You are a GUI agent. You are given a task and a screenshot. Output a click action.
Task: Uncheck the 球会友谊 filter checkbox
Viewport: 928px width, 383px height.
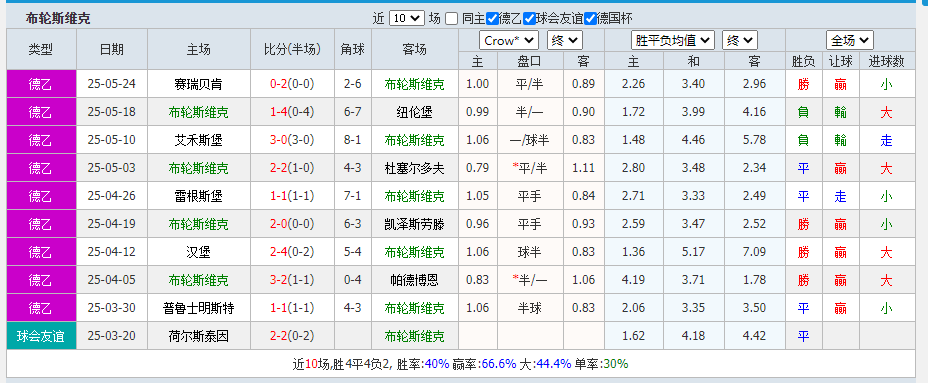pyautogui.click(x=530, y=18)
